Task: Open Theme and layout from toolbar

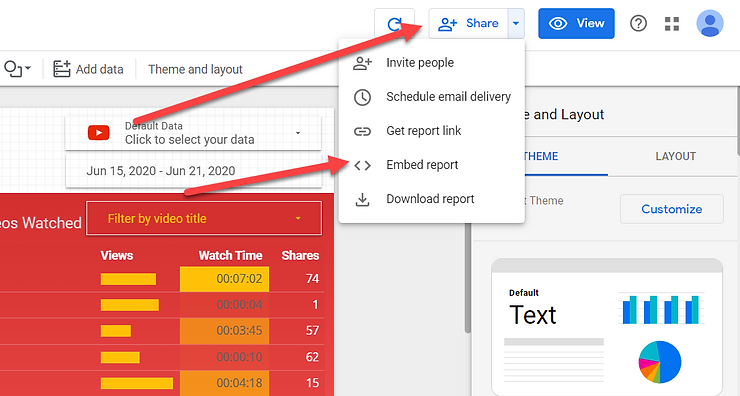Action: [195, 69]
